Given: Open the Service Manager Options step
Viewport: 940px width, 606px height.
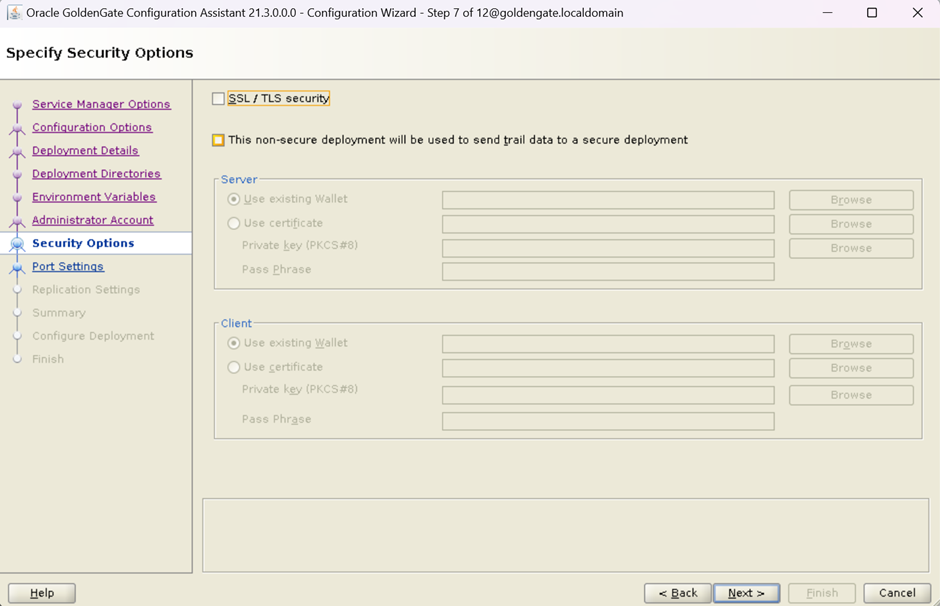Looking at the screenshot, I should coord(101,104).
